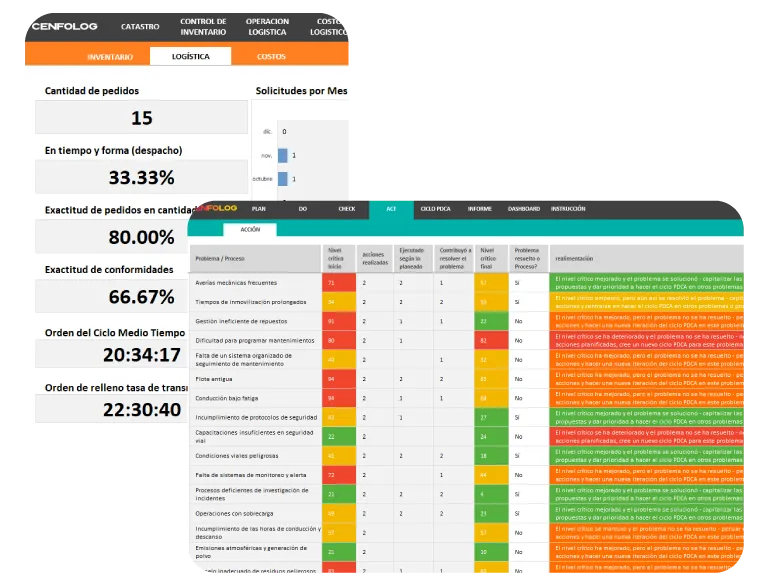Image resolution: width=762 pixels, height=584 pixels.
Task: Select Gestión ineficiente de repuestos row label
Action: point(241,321)
